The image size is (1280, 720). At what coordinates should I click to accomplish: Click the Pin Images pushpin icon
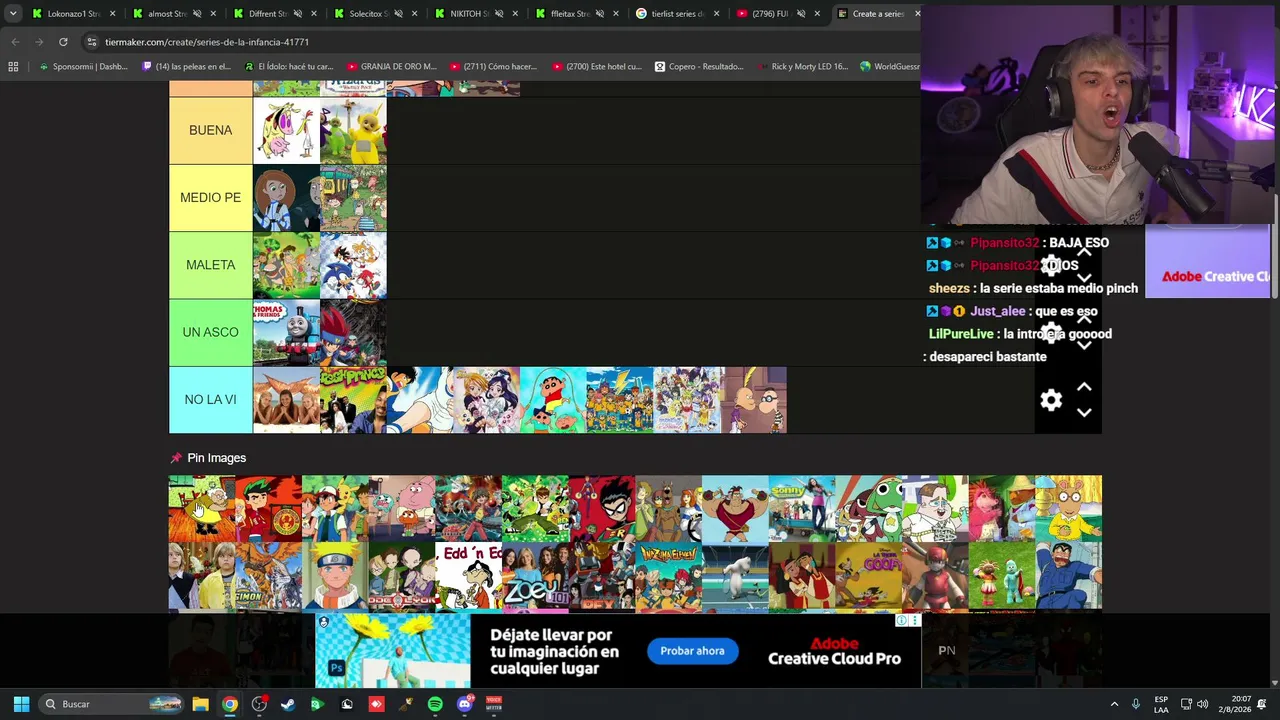(x=176, y=458)
